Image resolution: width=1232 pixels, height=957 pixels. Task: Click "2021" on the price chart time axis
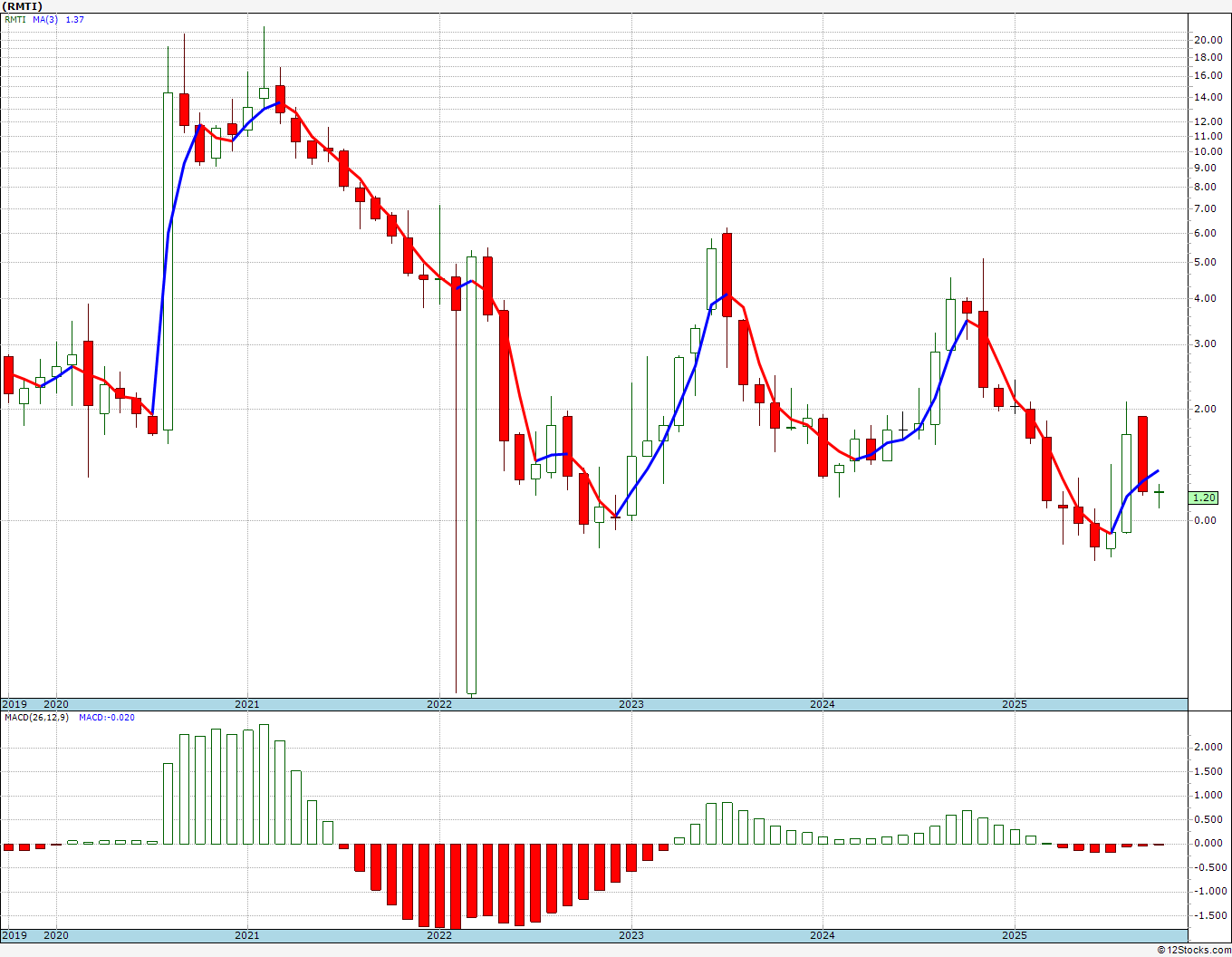coord(247,704)
